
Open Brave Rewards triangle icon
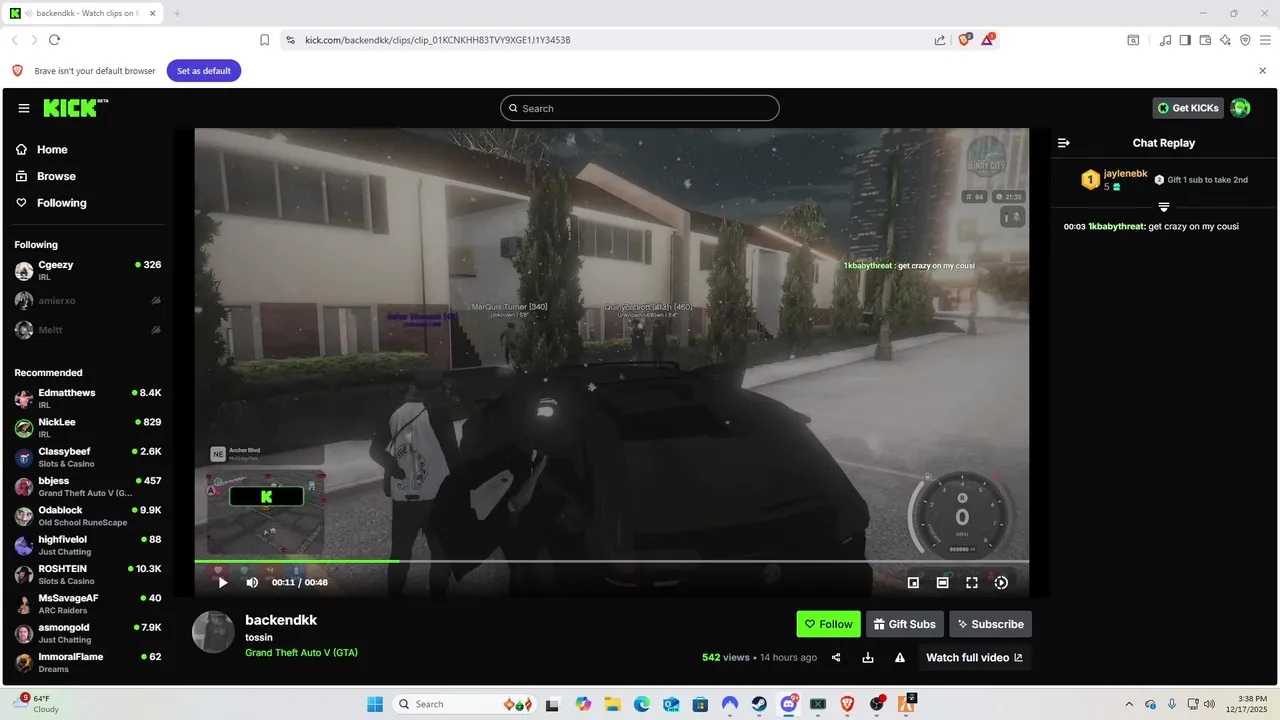pyautogui.click(x=988, y=40)
